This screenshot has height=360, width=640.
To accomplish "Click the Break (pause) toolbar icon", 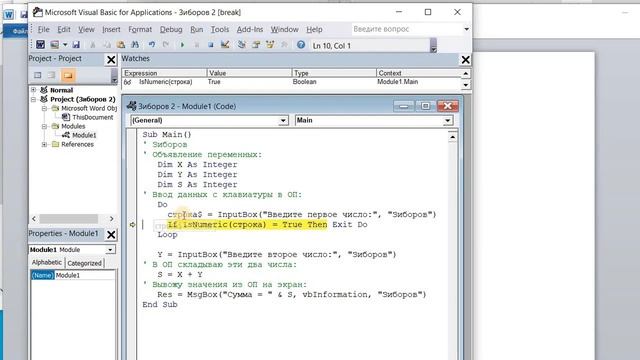I will coord(196,44).
